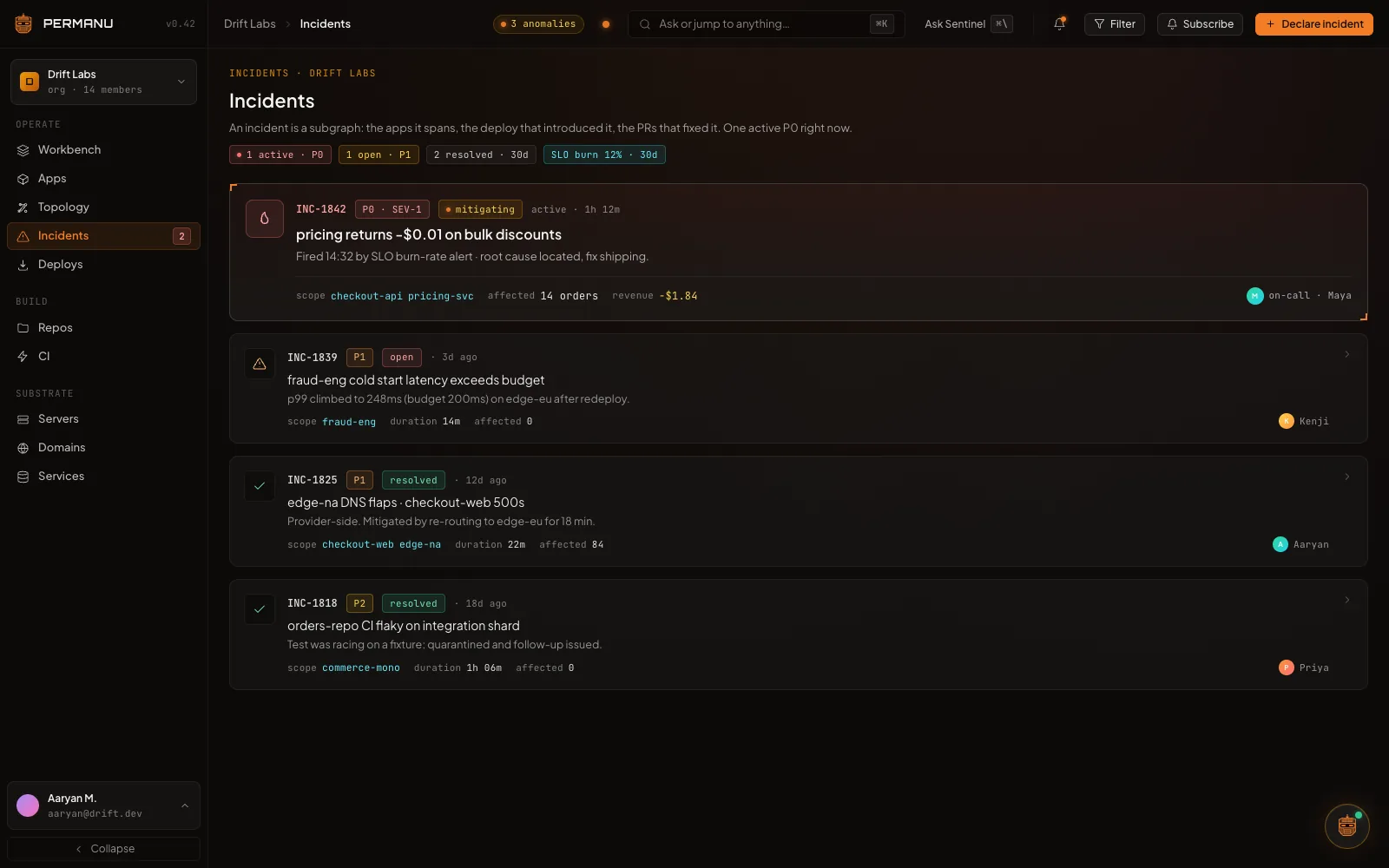Click the Permanu logo icon

23,23
